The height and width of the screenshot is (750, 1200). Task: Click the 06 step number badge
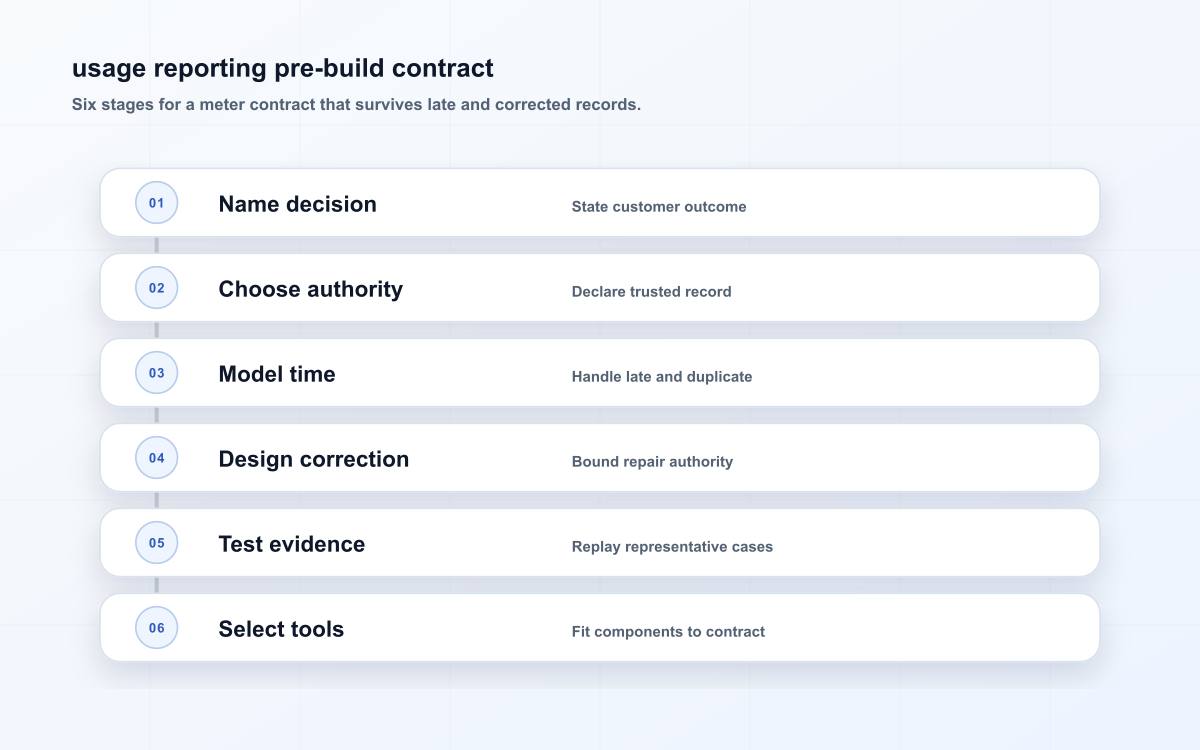point(157,628)
